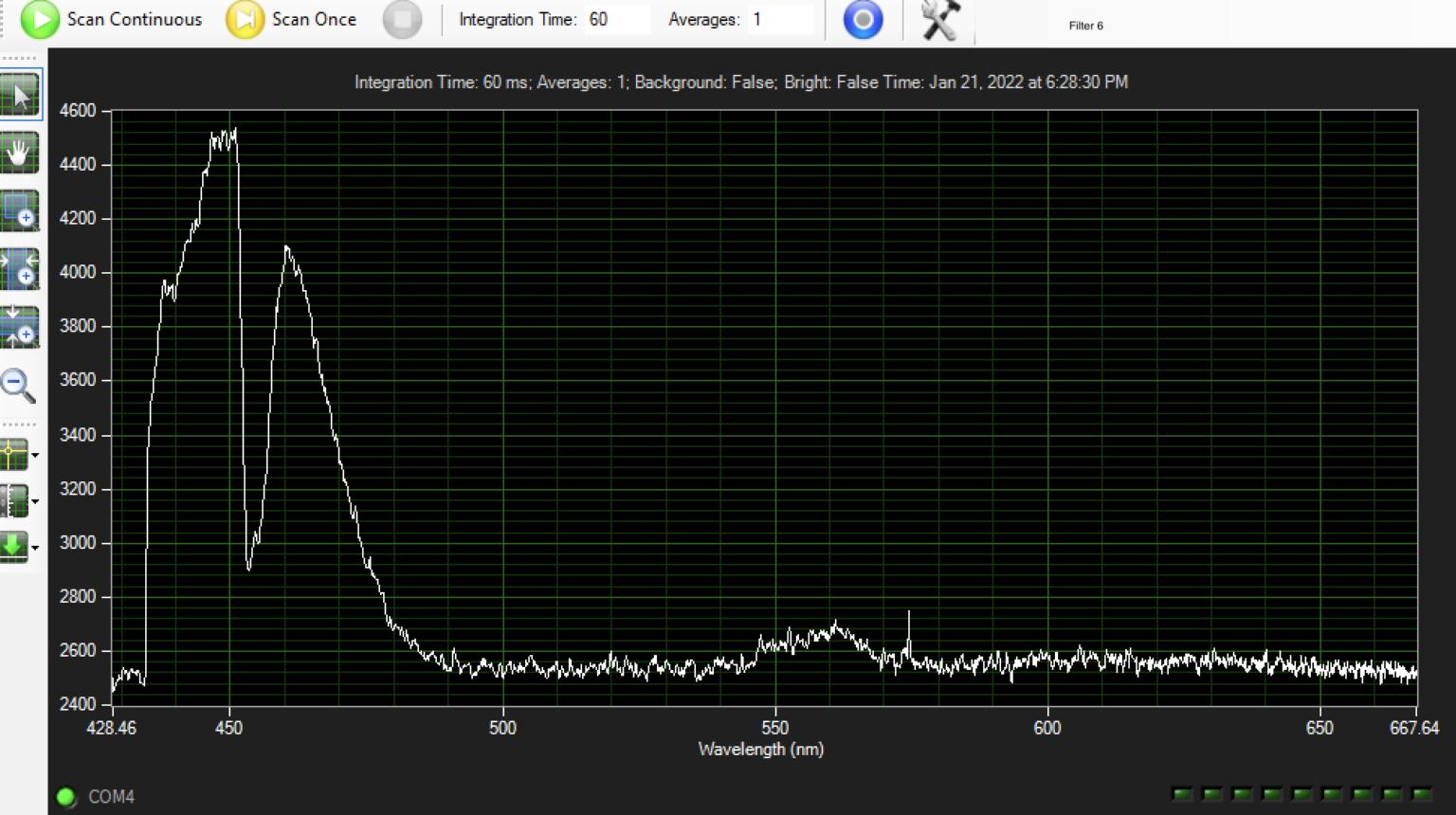Click the 667.64 x-axis maximum label
The height and width of the screenshot is (815, 1456).
coord(1414,728)
